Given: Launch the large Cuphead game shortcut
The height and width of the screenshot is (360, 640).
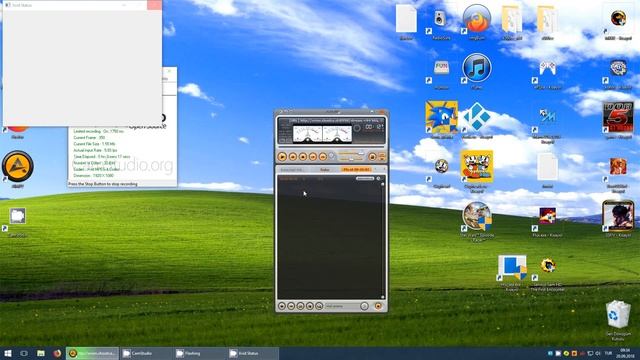Looking at the screenshot, I should coord(476,166).
